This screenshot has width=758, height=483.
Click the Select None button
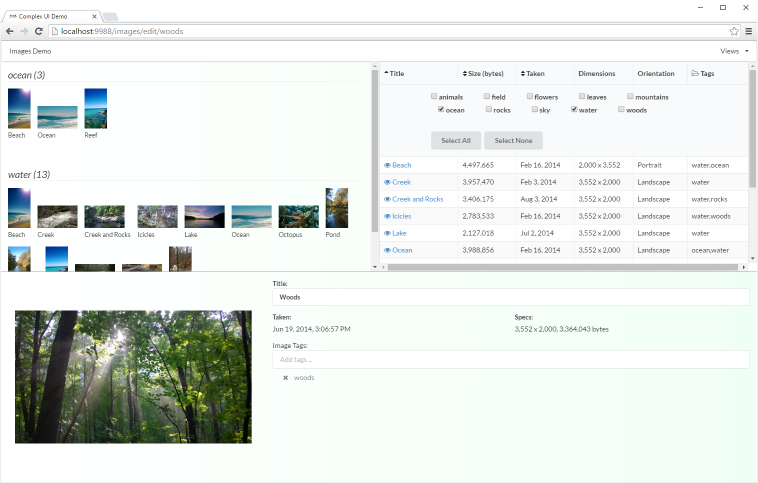[x=513, y=141]
